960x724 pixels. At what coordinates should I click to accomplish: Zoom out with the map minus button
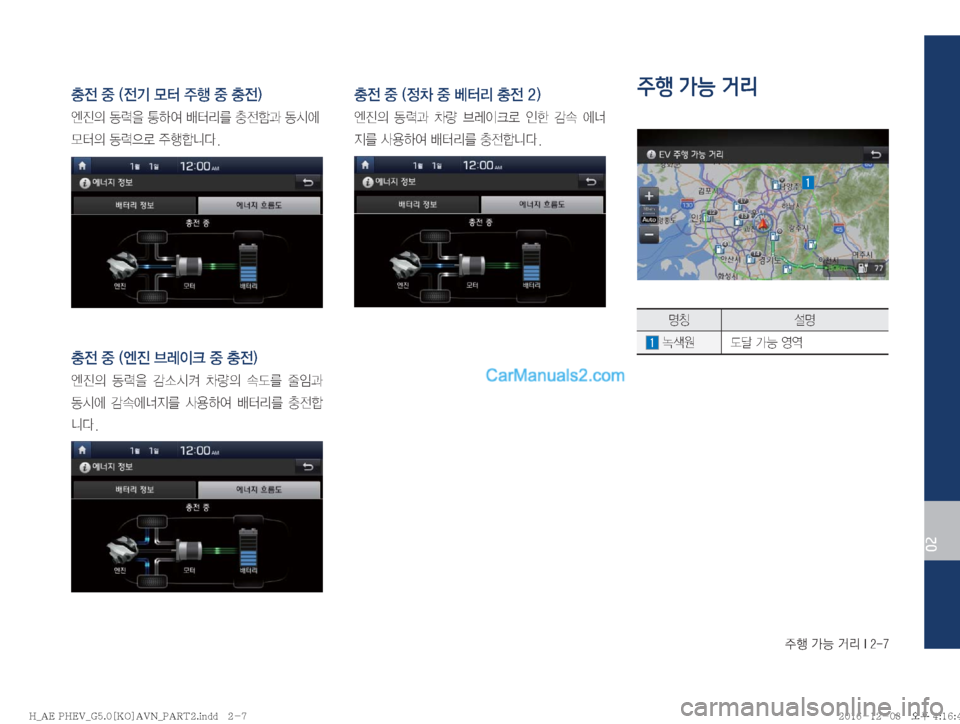(649, 234)
